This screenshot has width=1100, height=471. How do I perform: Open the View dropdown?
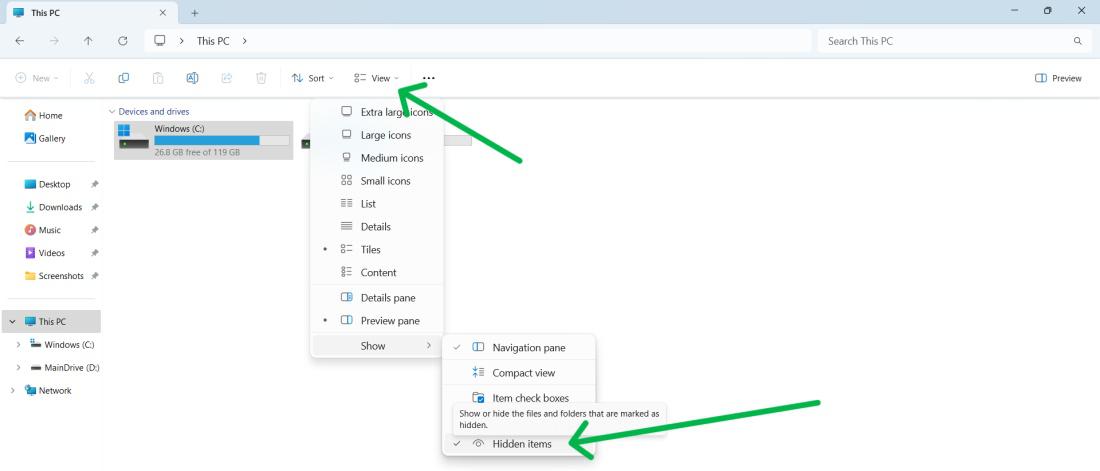click(x=377, y=78)
